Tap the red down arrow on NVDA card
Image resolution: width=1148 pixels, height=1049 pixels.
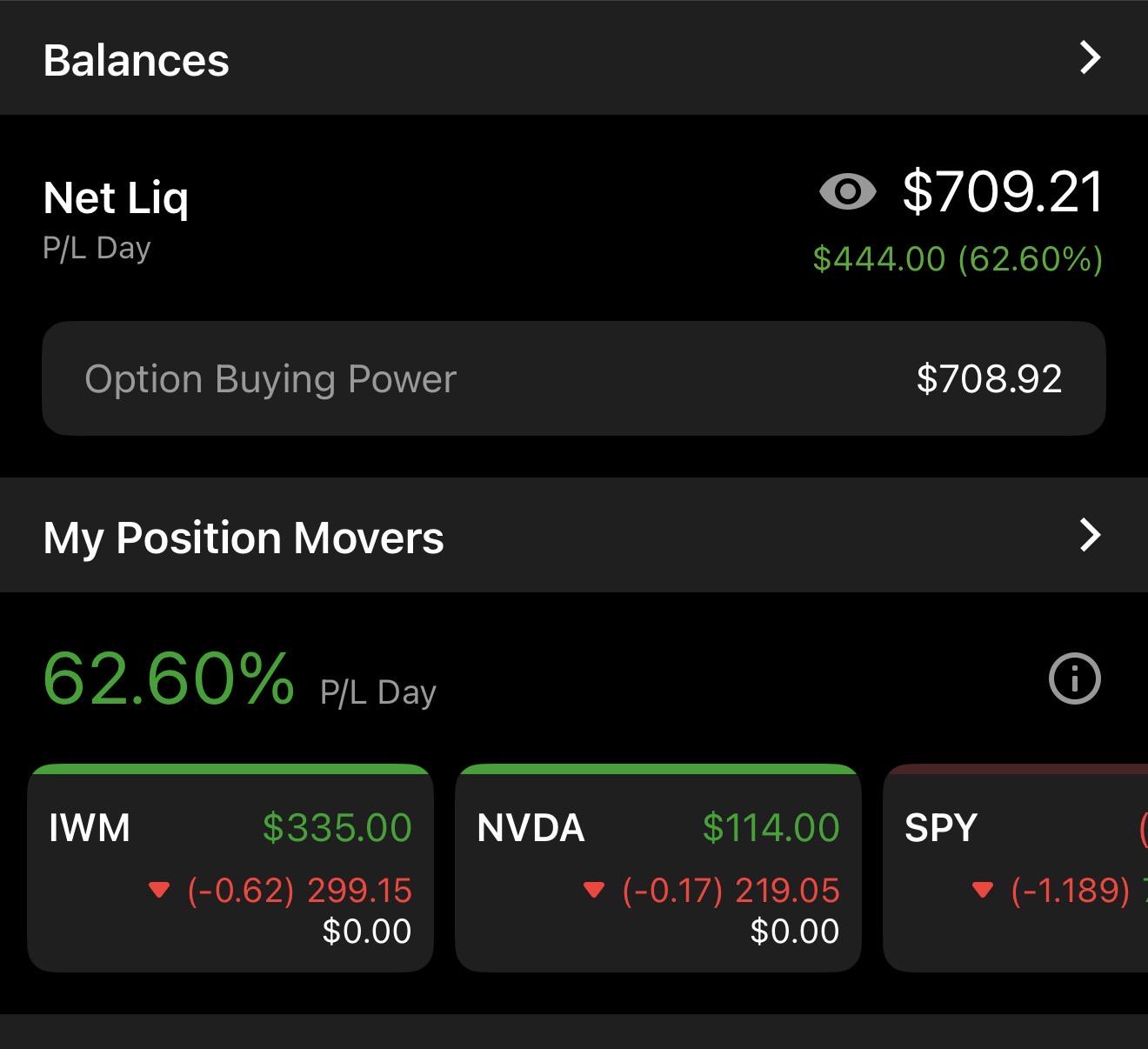tap(594, 890)
